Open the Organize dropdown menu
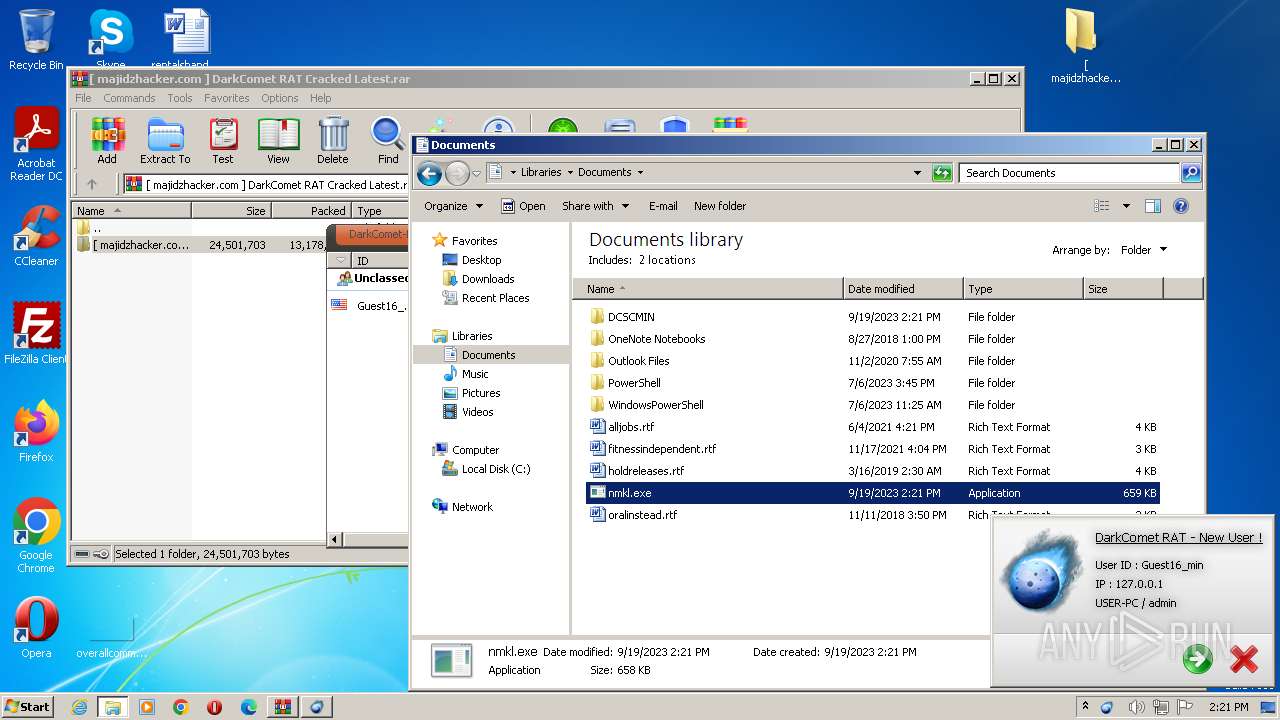 coord(454,206)
